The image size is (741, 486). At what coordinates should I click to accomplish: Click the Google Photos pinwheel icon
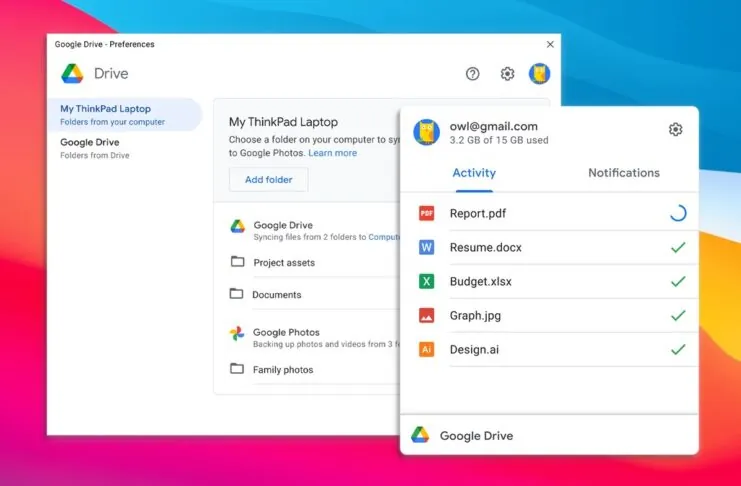[237, 334]
